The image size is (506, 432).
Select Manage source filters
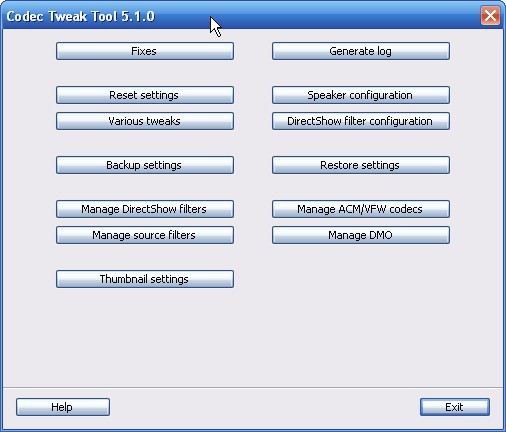145,235
